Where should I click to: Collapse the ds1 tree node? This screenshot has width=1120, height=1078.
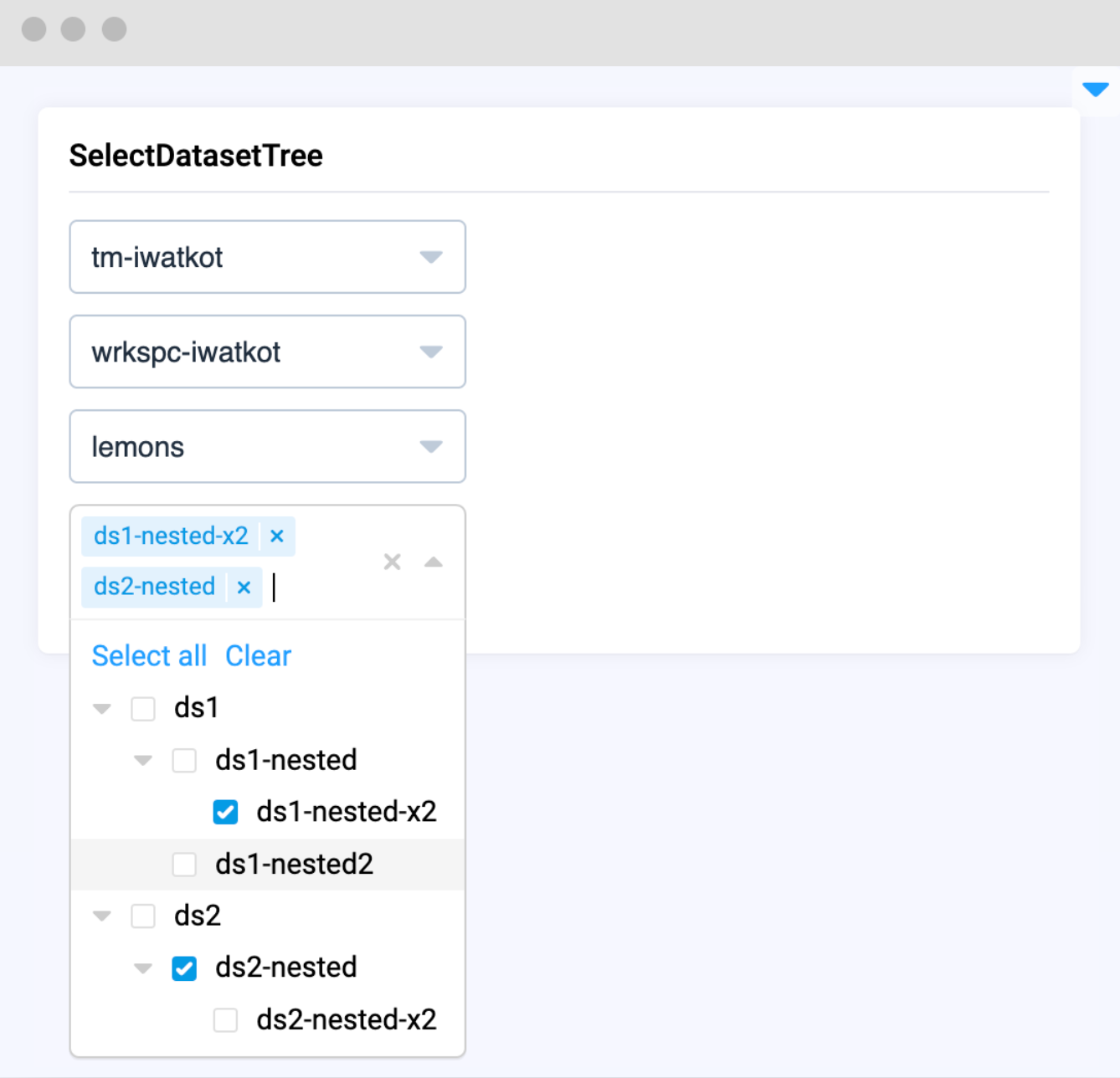[x=102, y=709]
